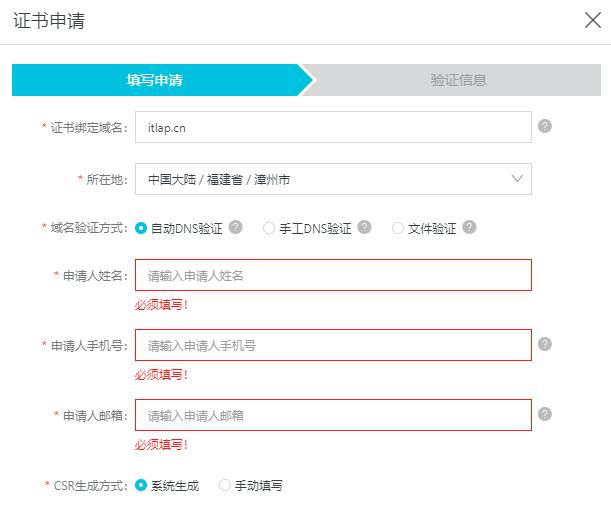The image size is (611, 529).
Task: Click the 申请人手机号 input field
Action: coord(333,345)
